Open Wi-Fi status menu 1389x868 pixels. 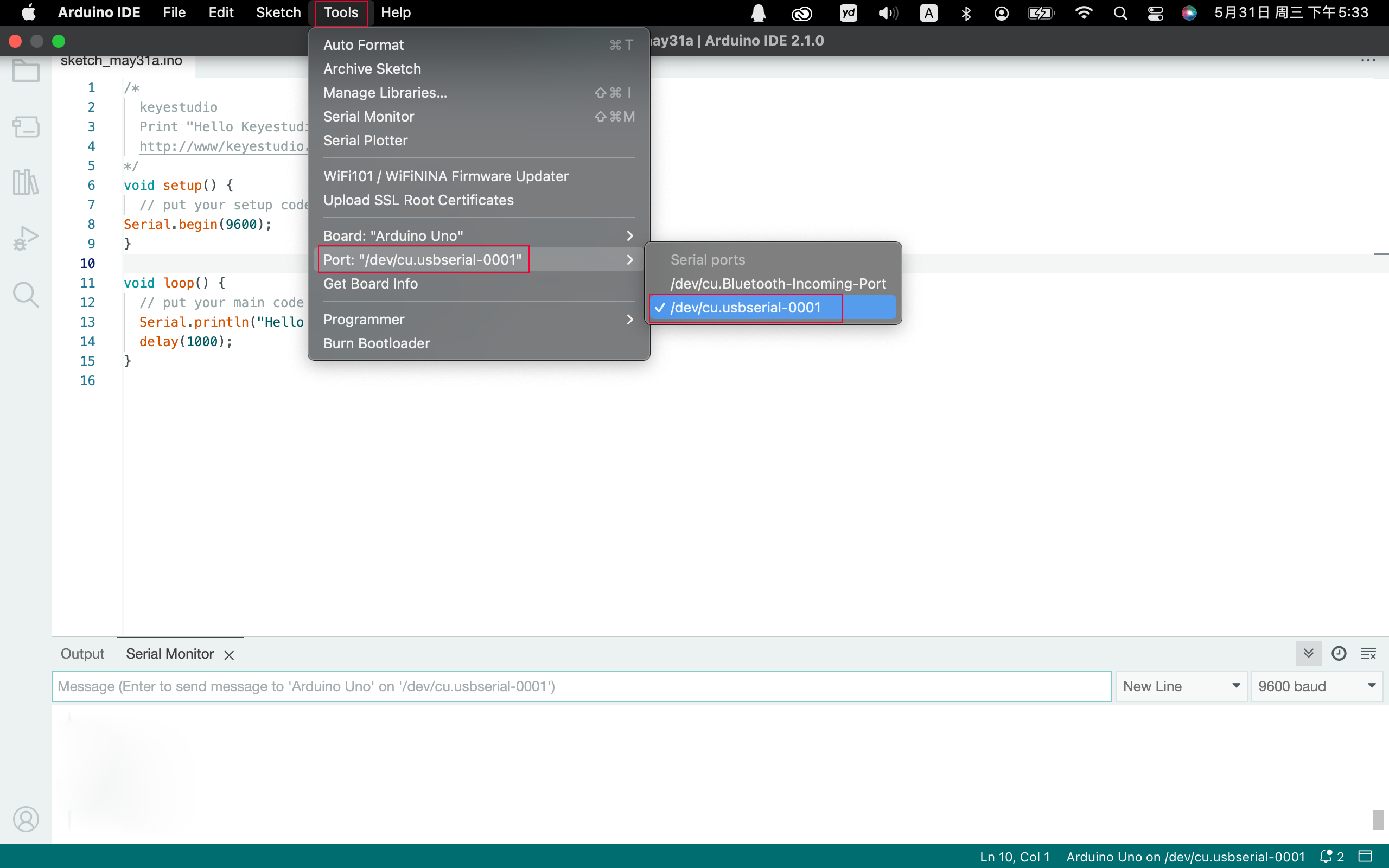tap(1084, 12)
